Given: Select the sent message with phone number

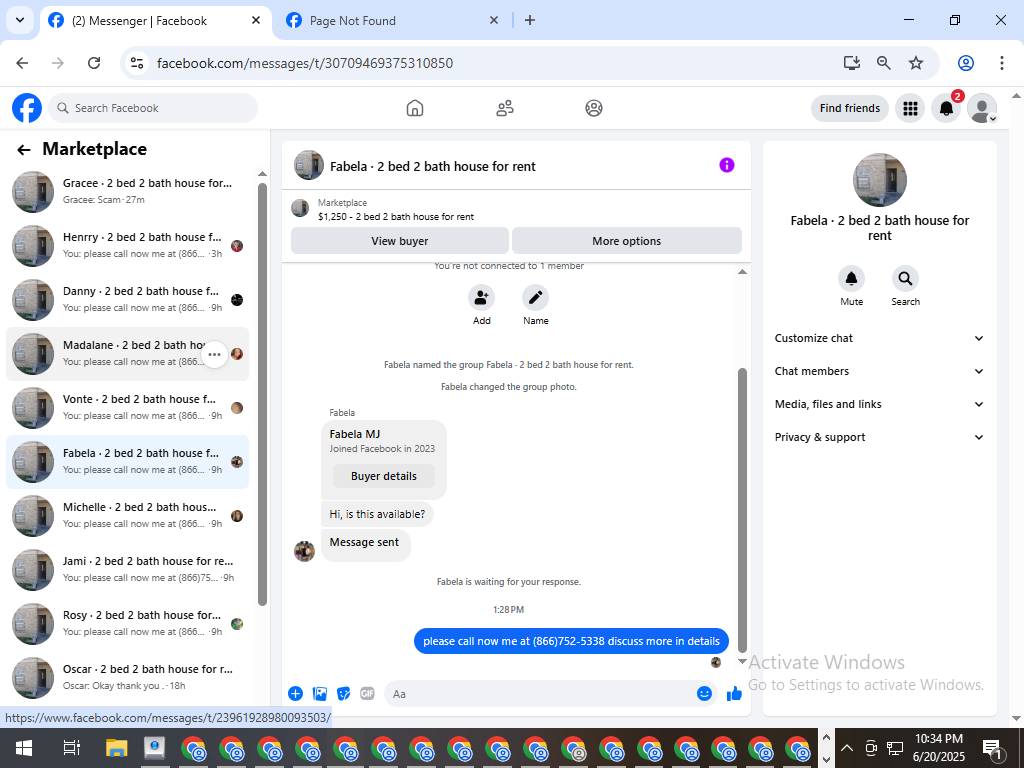Looking at the screenshot, I should (571, 641).
